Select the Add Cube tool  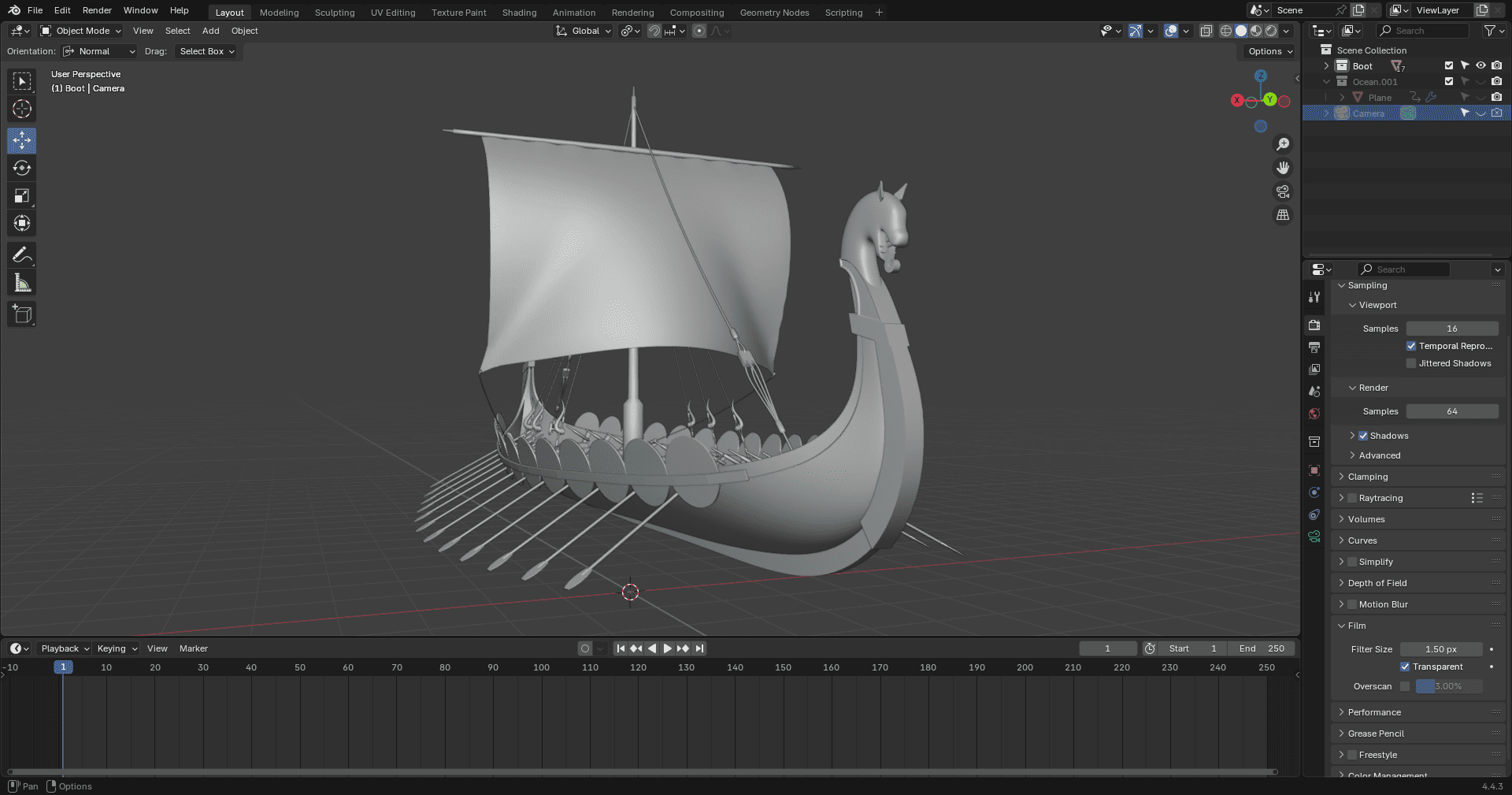[x=22, y=314]
